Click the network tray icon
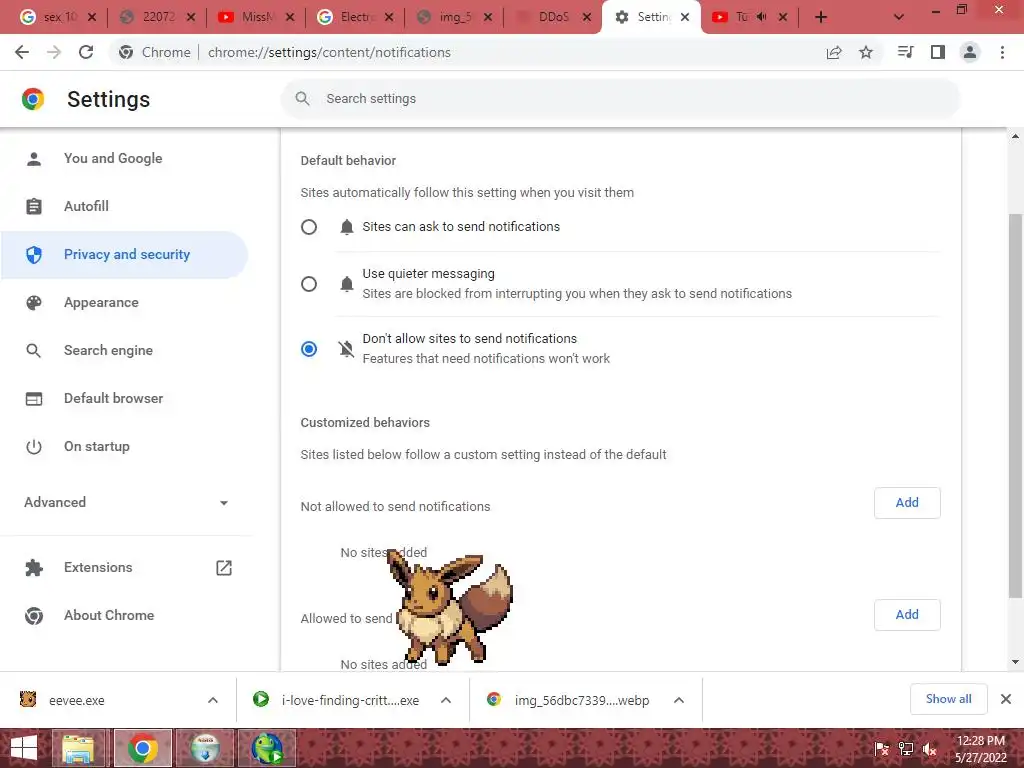 (x=906, y=749)
